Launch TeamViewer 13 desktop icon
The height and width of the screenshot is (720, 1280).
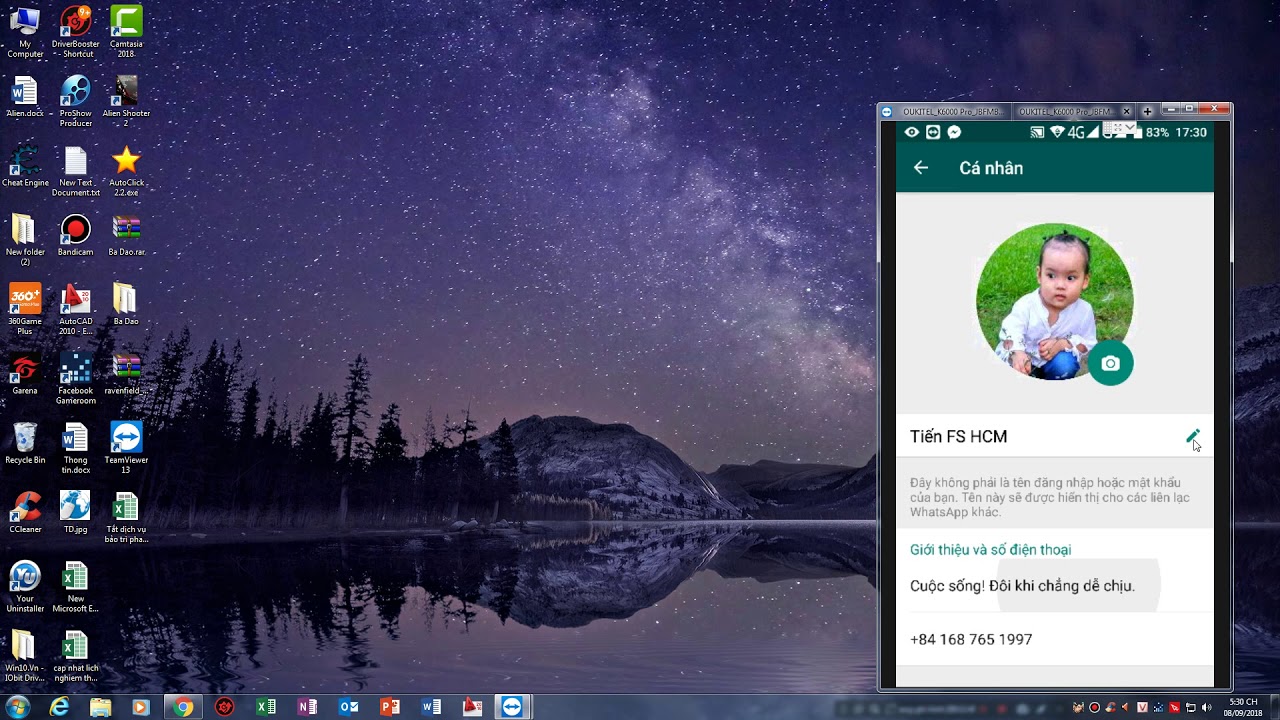(x=126, y=448)
